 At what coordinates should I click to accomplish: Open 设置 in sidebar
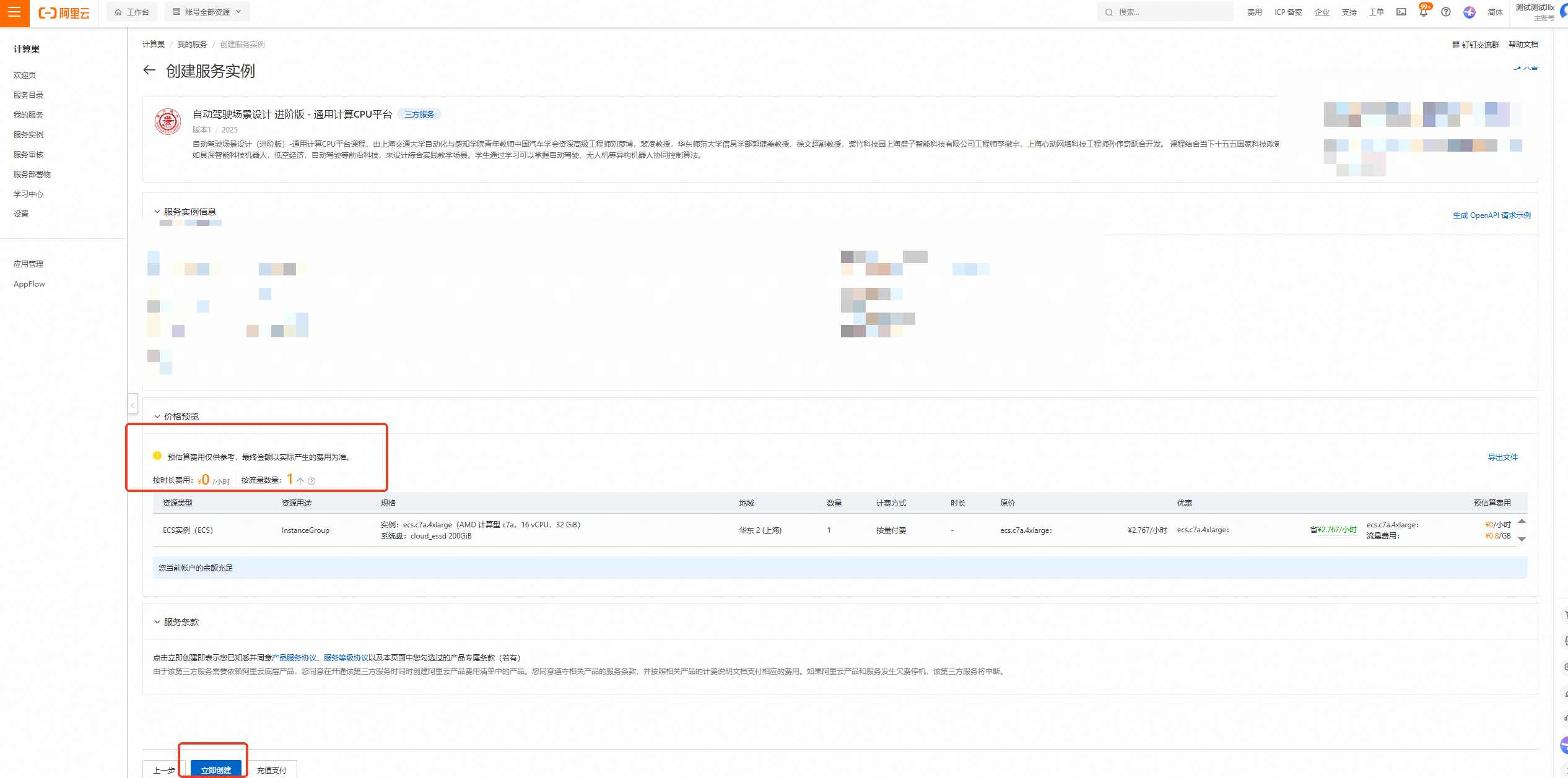[x=21, y=214]
